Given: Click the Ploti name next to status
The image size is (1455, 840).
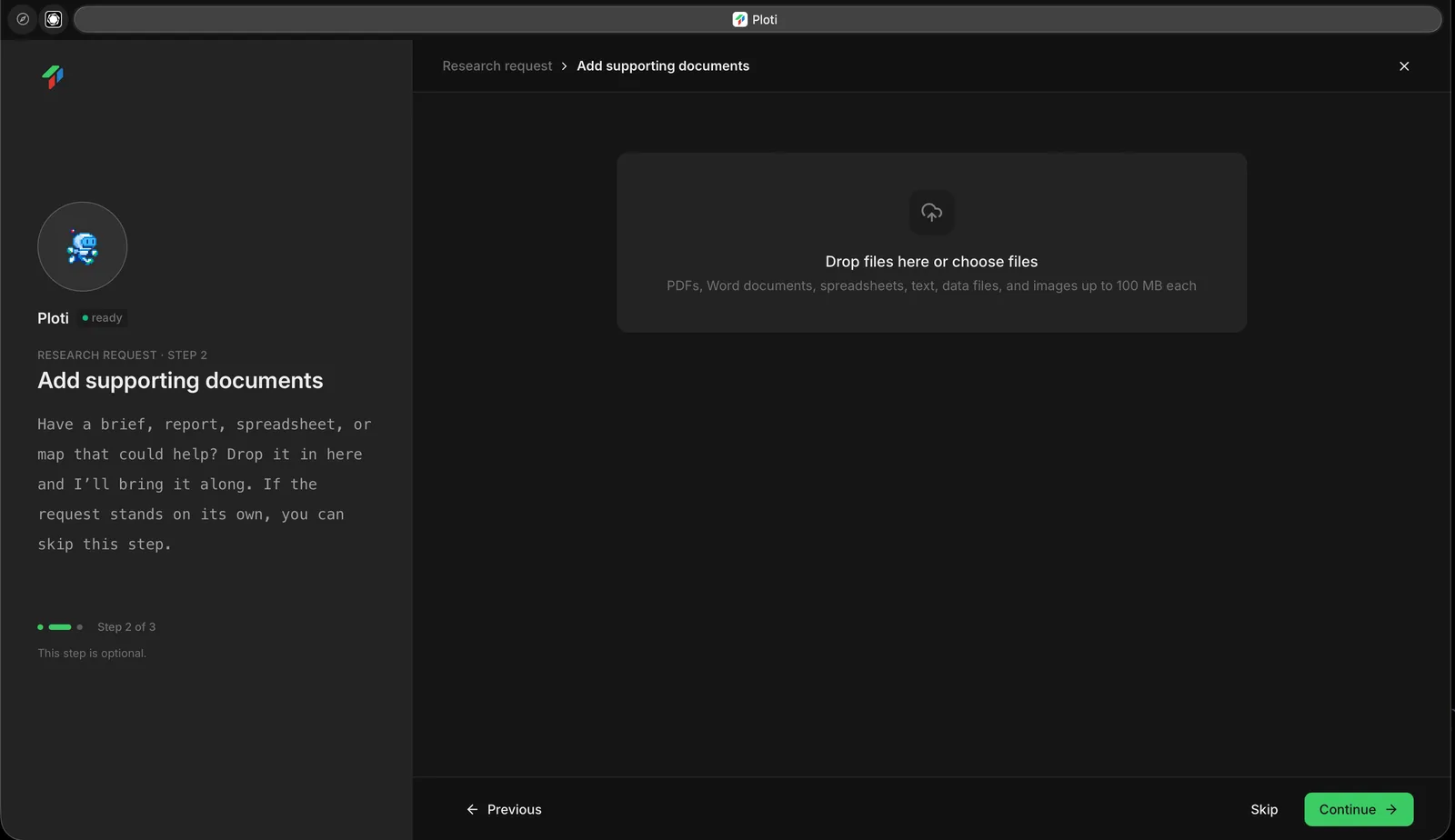Looking at the screenshot, I should [x=53, y=318].
